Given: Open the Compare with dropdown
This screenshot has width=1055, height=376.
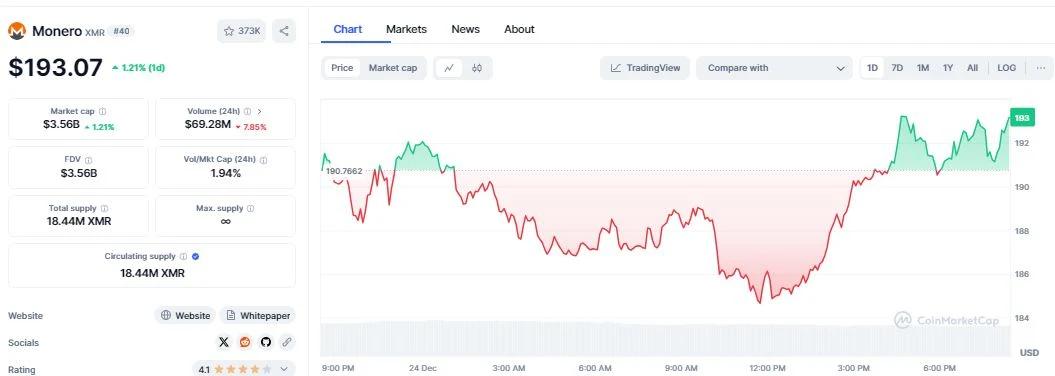Looking at the screenshot, I should 774,68.
